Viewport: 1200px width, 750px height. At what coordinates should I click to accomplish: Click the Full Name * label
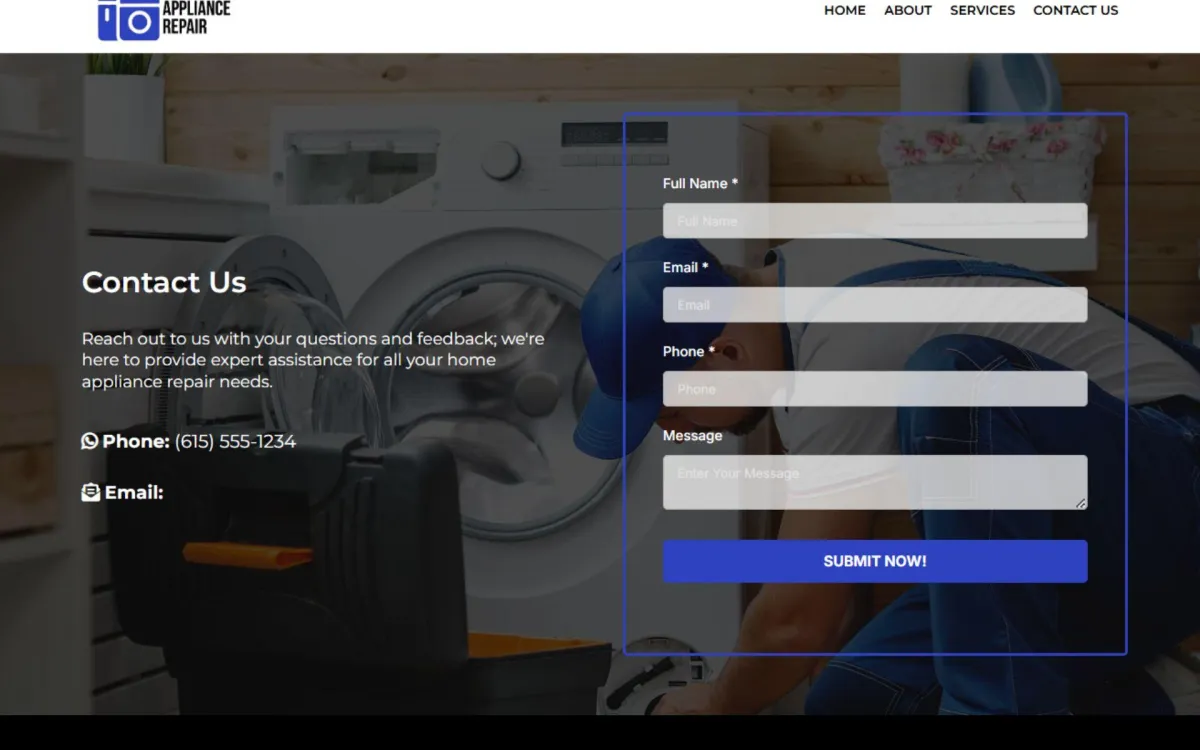(700, 183)
